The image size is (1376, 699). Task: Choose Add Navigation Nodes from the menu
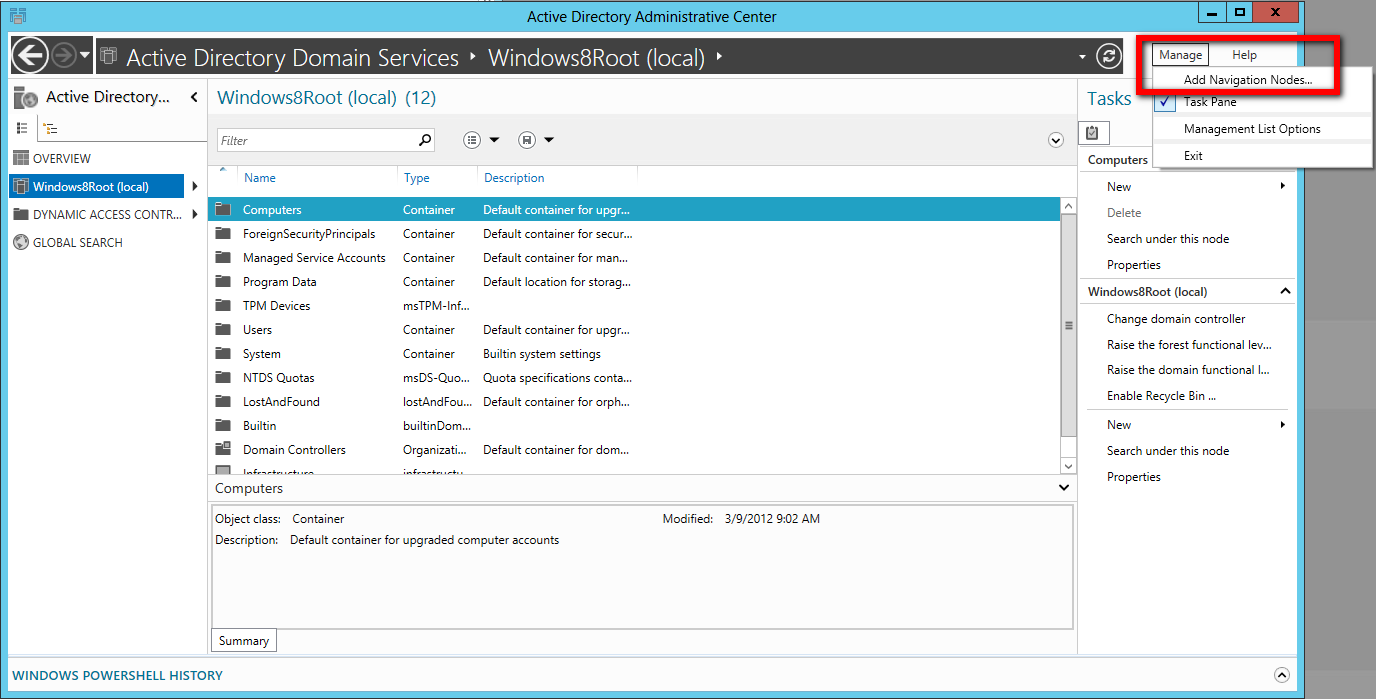pos(1248,80)
